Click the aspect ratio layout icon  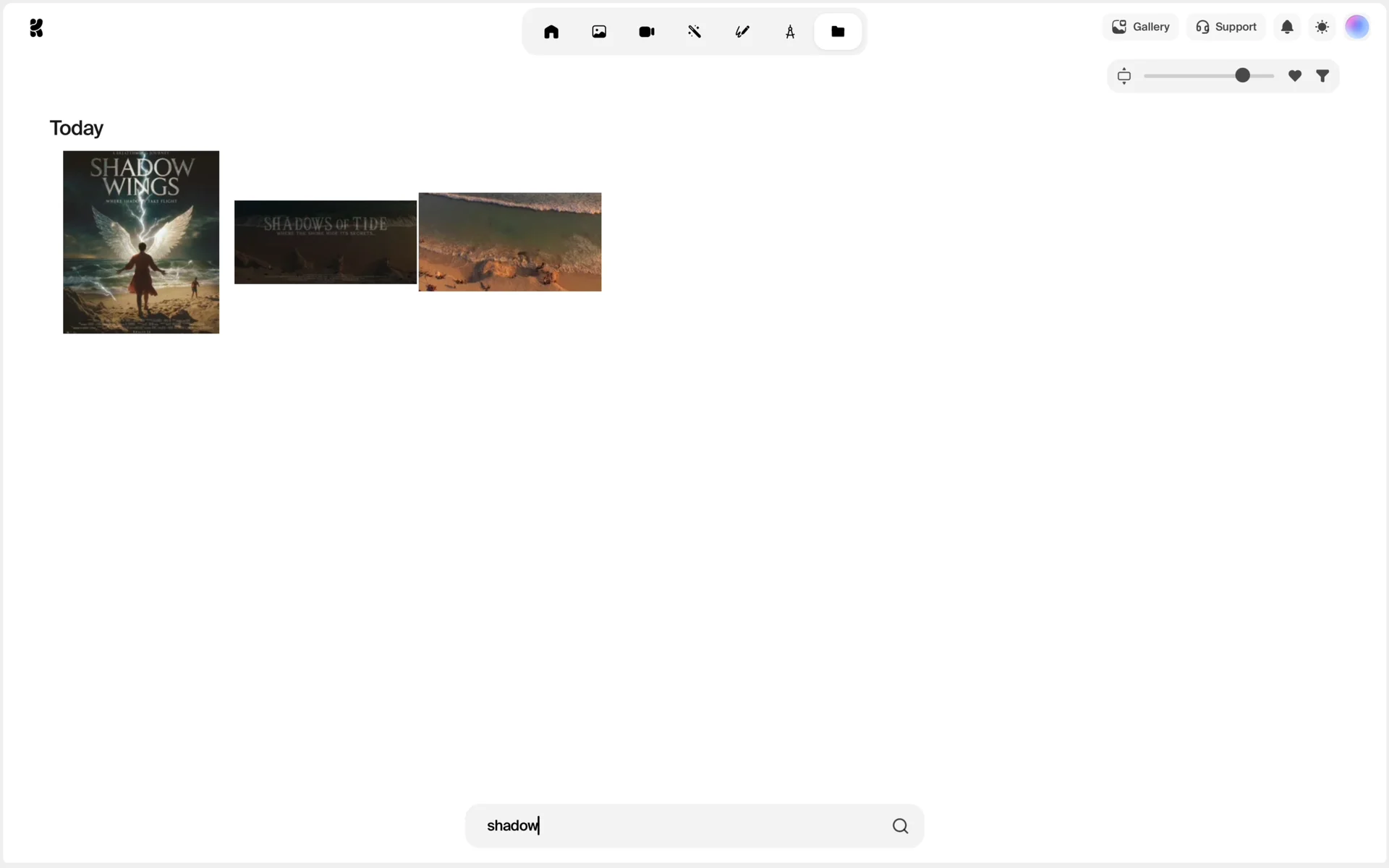[1124, 76]
